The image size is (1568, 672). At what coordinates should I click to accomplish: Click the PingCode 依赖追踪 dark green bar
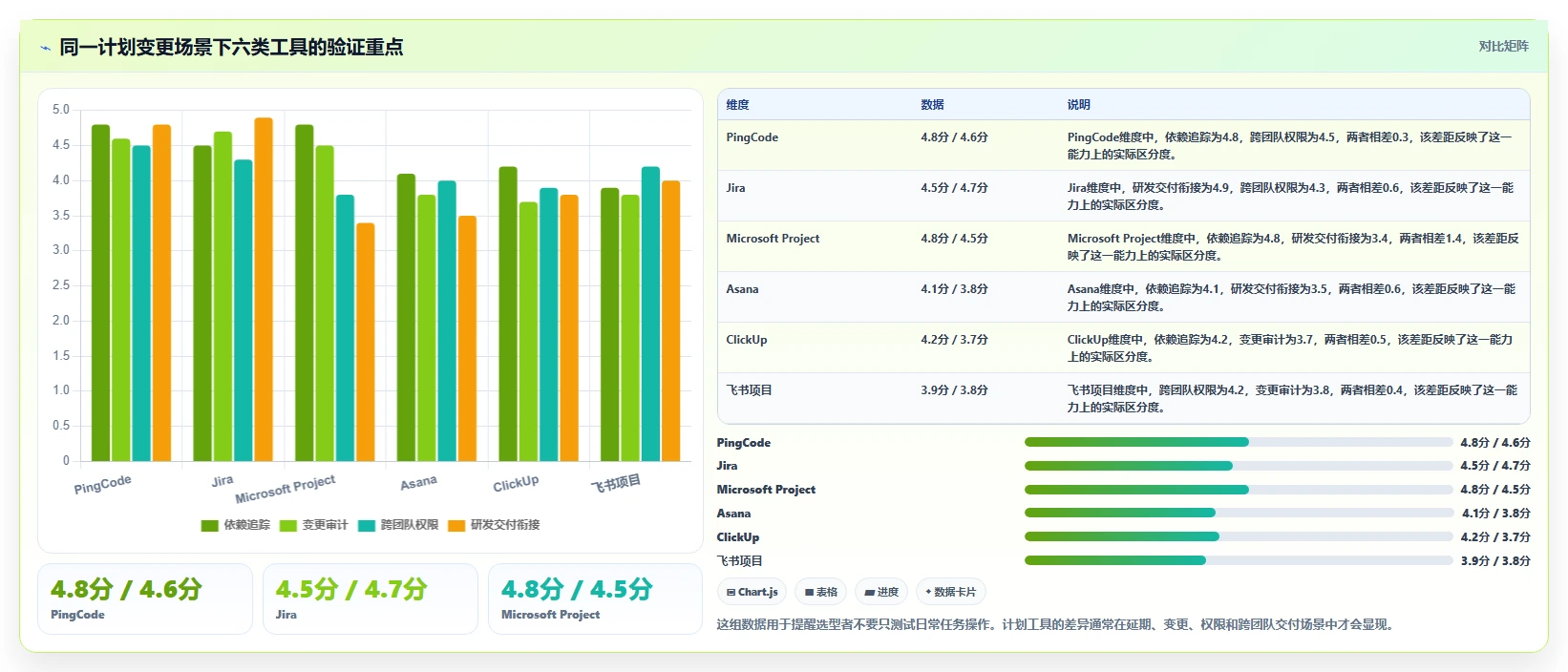tap(100, 293)
